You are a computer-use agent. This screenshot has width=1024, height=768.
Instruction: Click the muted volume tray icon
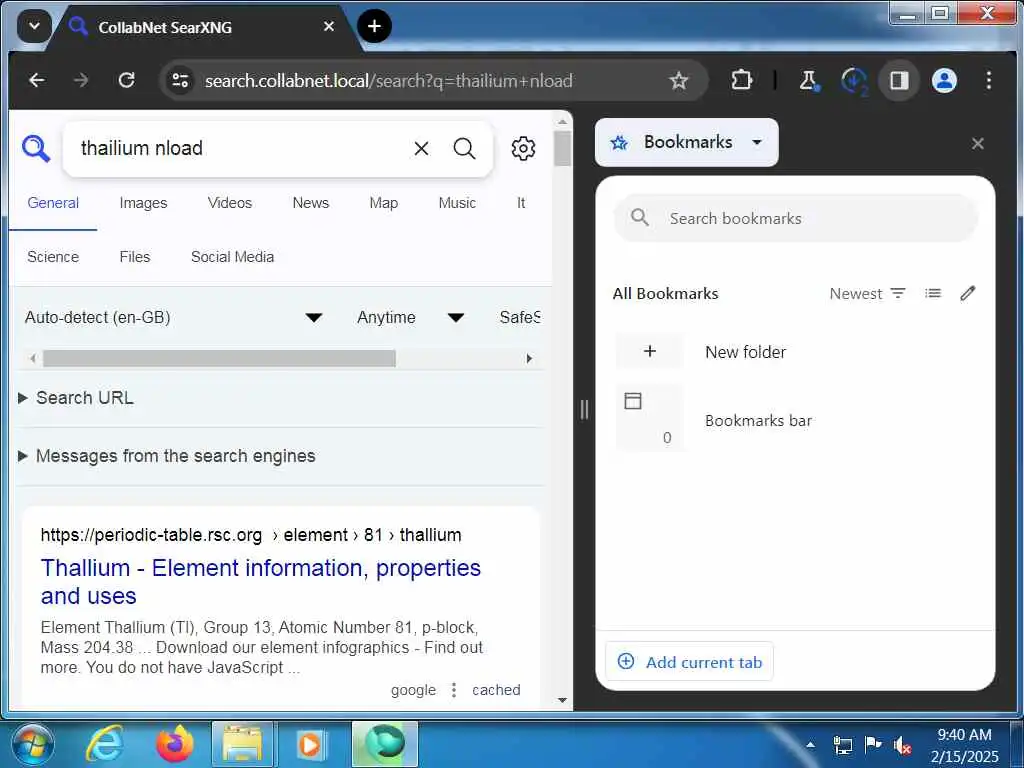click(903, 744)
